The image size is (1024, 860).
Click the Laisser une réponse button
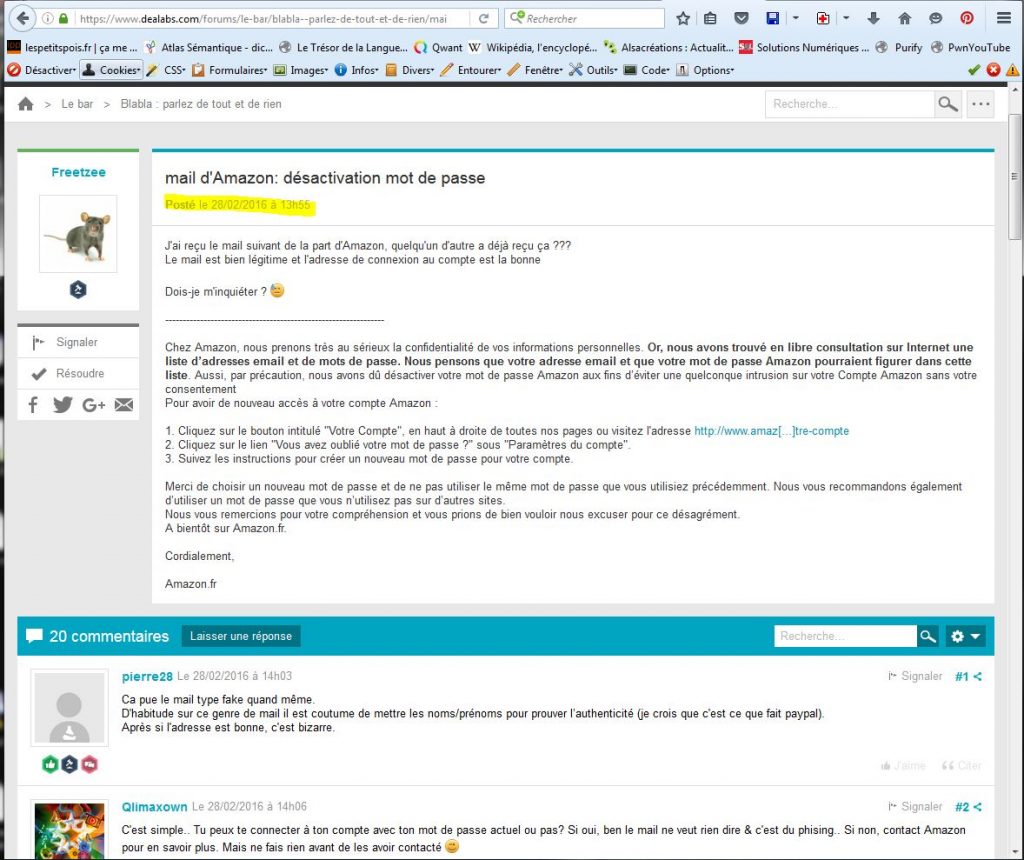click(241, 636)
